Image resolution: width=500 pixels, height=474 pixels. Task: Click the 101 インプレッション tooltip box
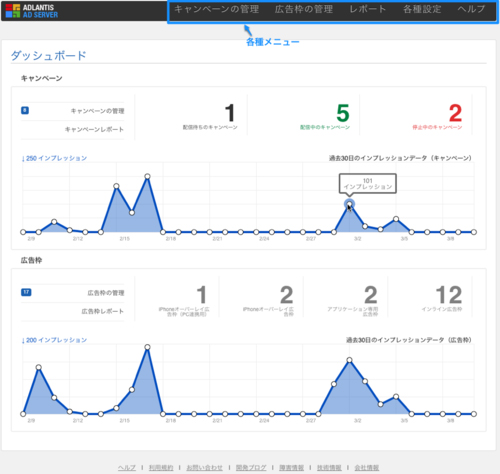point(368,183)
